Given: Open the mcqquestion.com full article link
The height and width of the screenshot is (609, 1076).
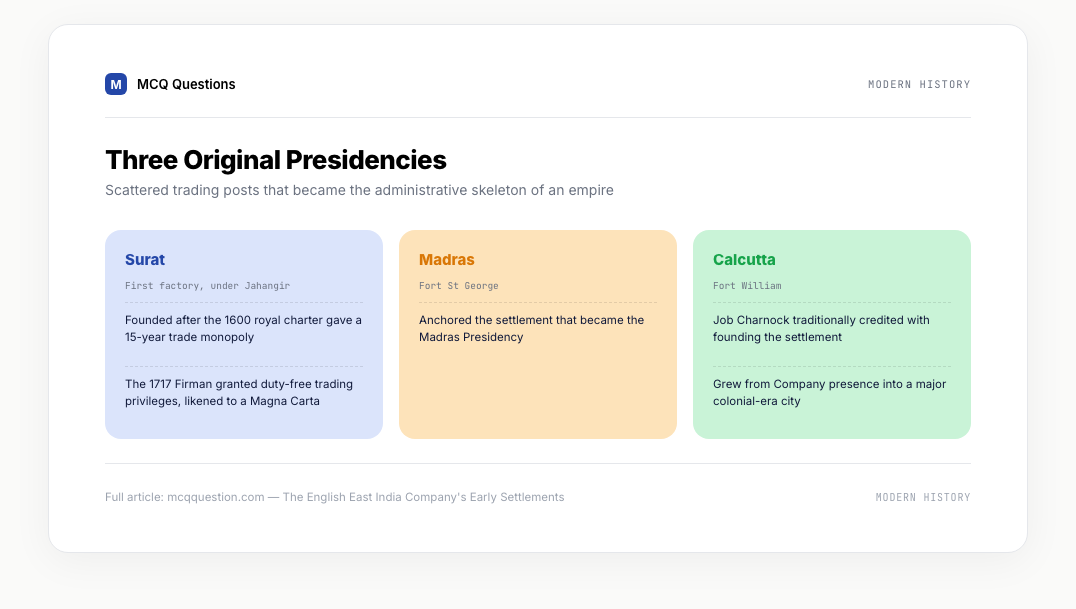Looking at the screenshot, I should click(x=334, y=497).
